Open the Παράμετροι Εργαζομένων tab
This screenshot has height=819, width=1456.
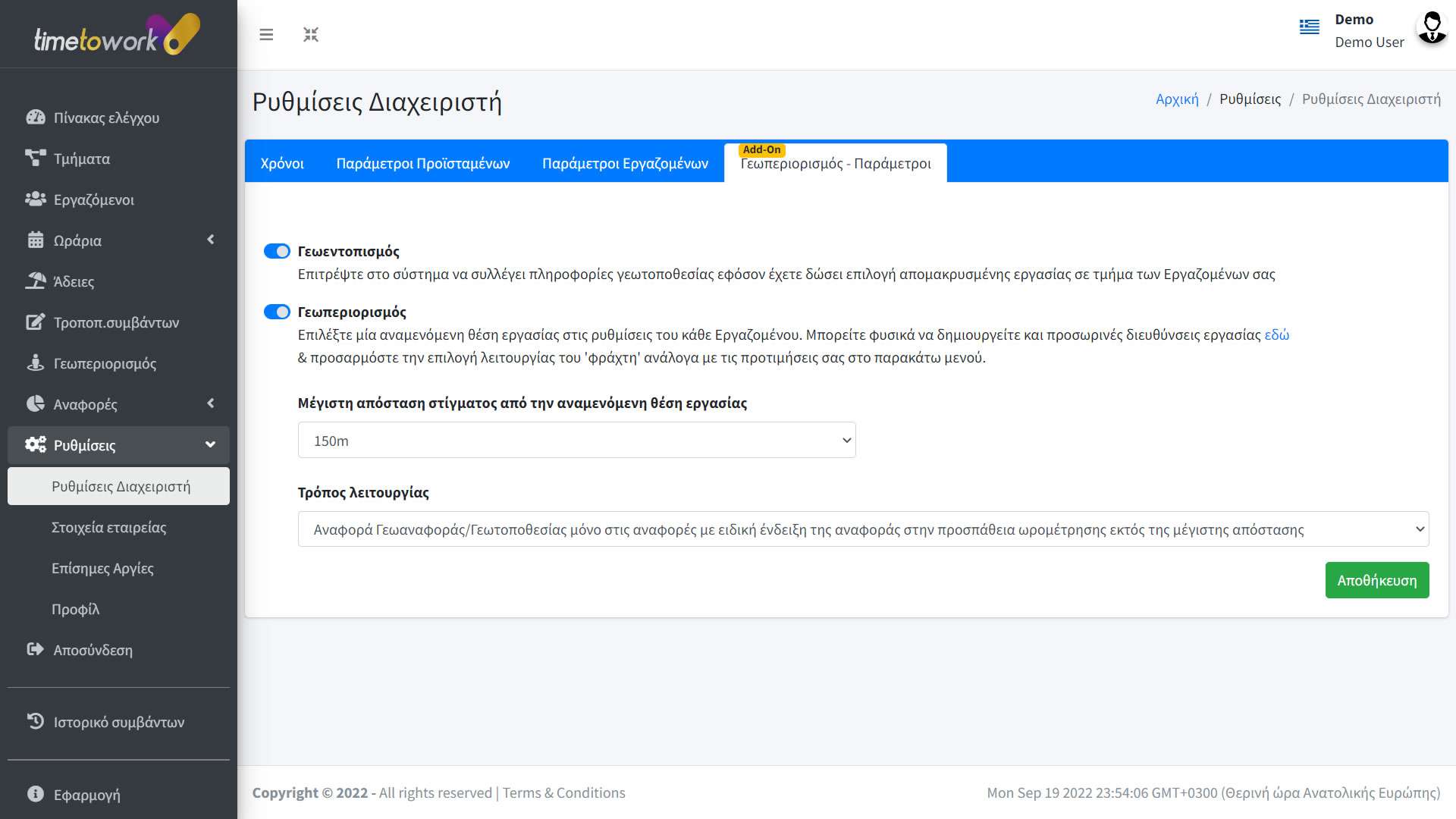625,163
